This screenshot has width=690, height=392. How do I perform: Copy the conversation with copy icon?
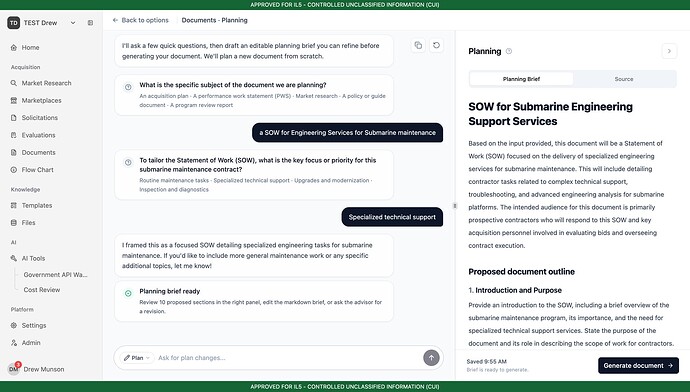[x=418, y=45]
